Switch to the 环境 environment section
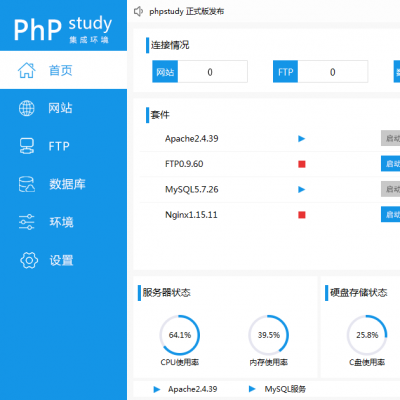Viewport: 400px width, 400px height. [63, 222]
